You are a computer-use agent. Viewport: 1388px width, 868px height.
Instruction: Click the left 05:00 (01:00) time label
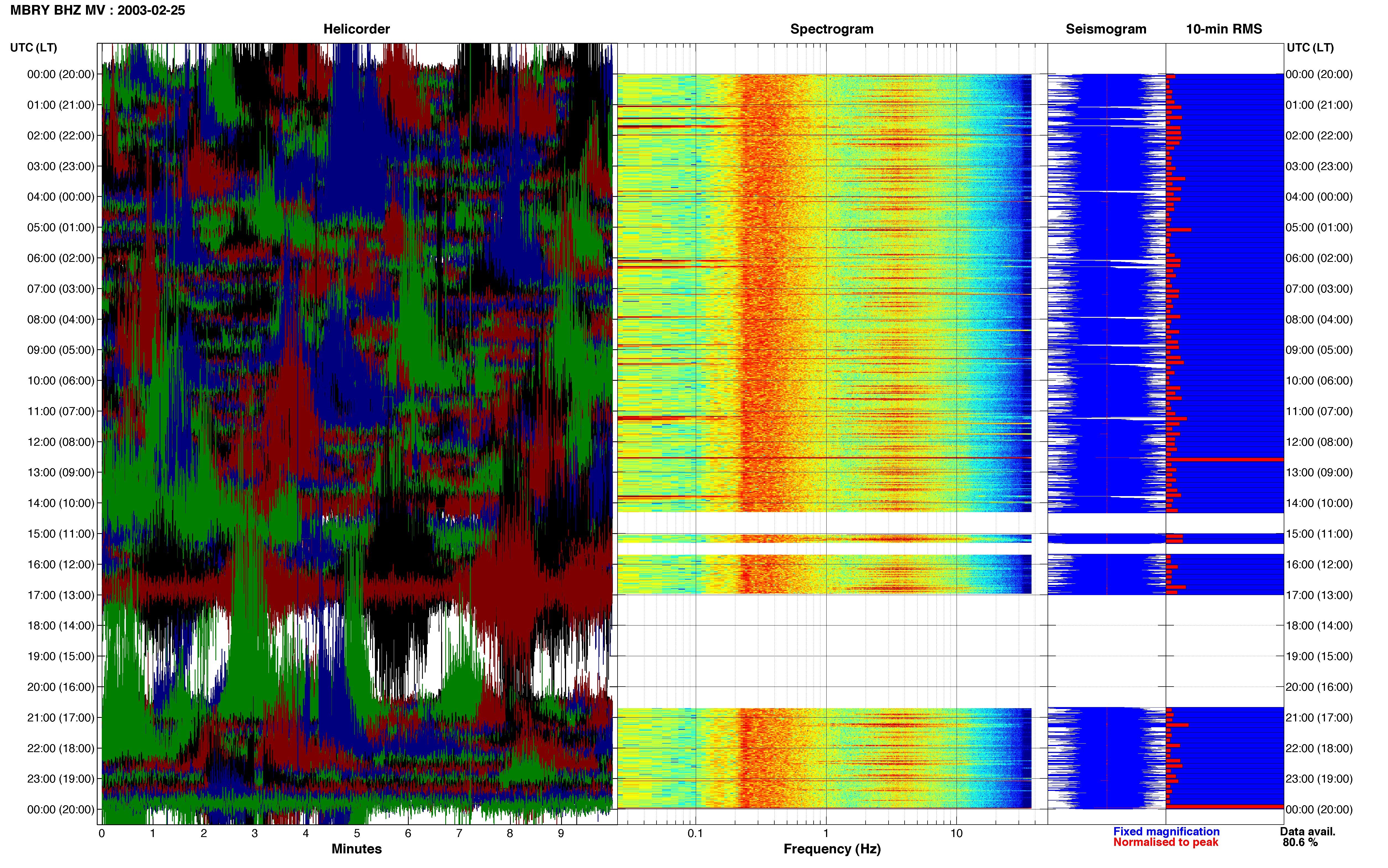click(61, 227)
